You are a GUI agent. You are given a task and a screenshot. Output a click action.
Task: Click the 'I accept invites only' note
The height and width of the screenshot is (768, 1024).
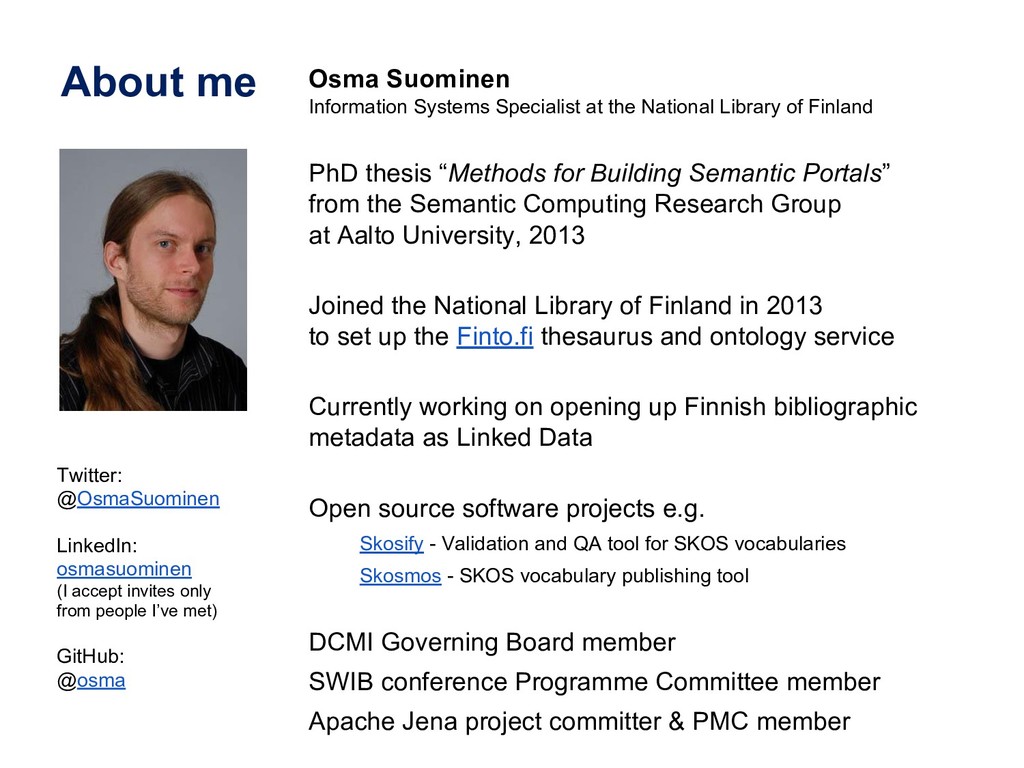(x=133, y=591)
